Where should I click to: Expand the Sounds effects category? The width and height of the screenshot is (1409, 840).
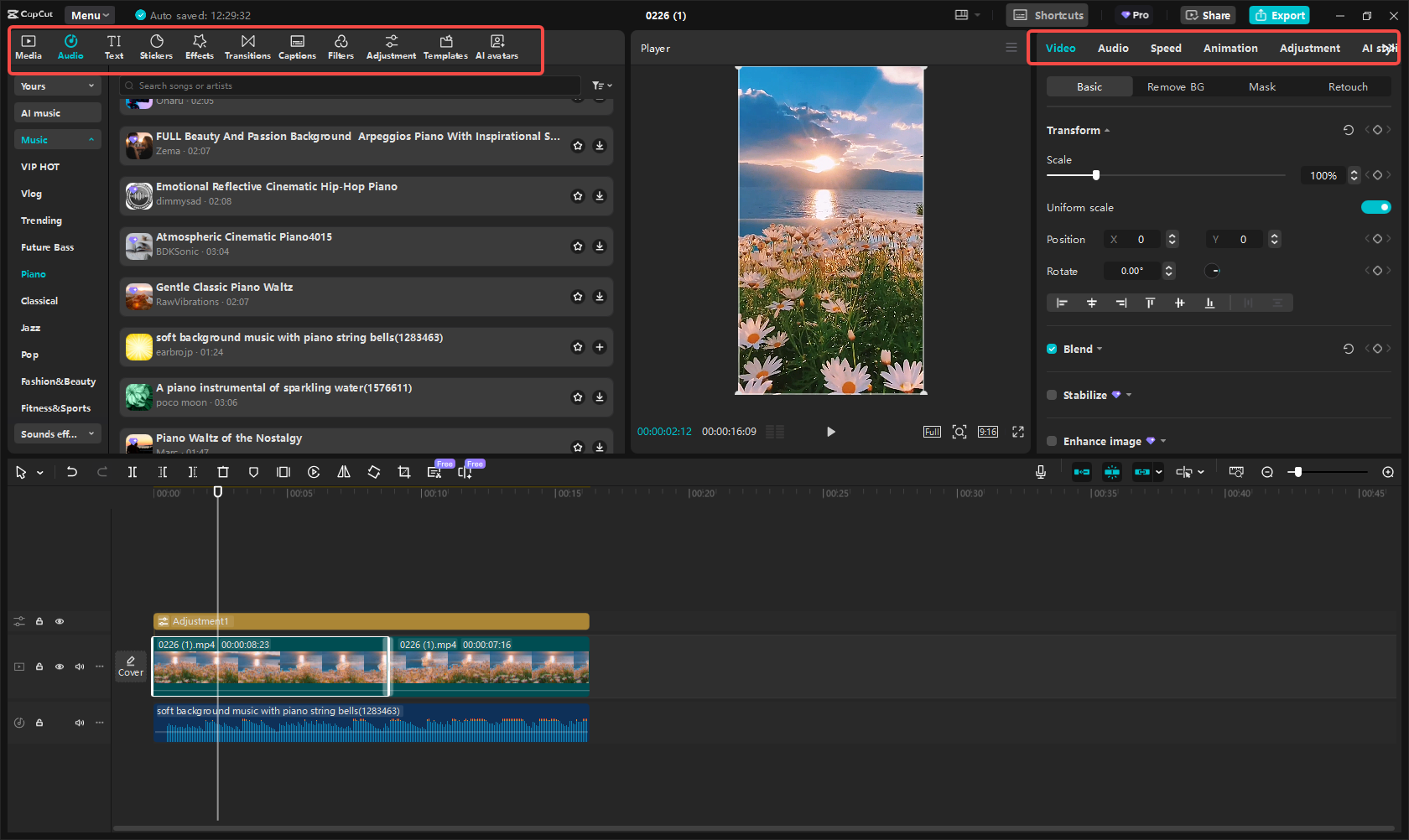point(57,434)
